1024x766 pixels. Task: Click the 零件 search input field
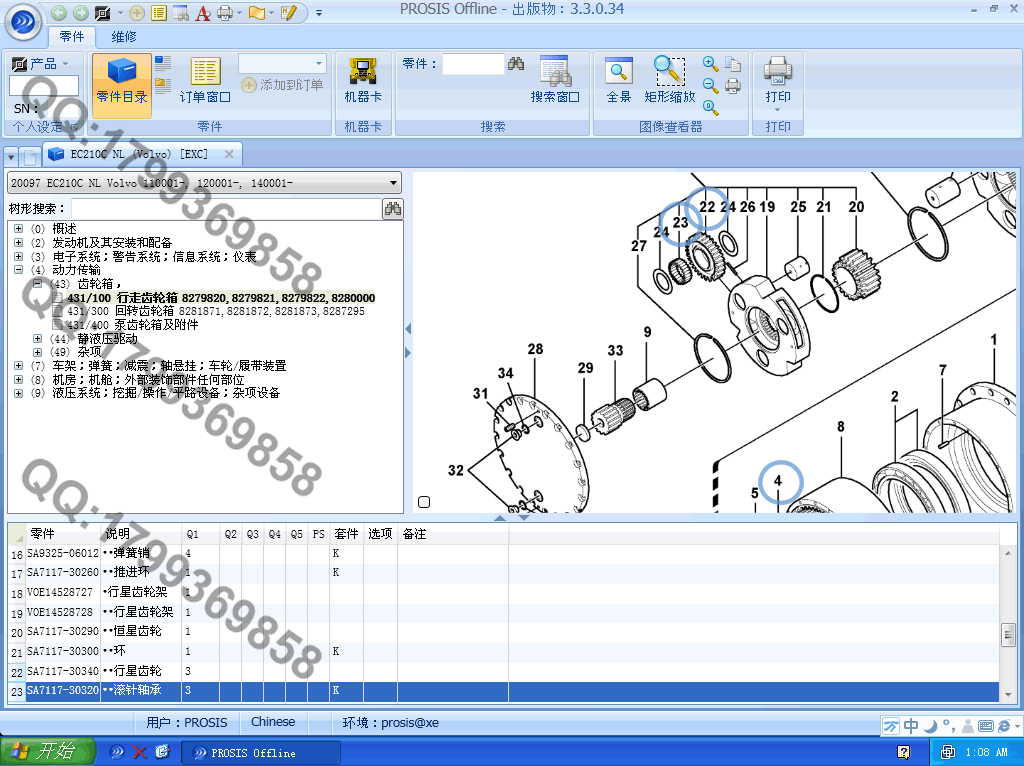(472, 64)
